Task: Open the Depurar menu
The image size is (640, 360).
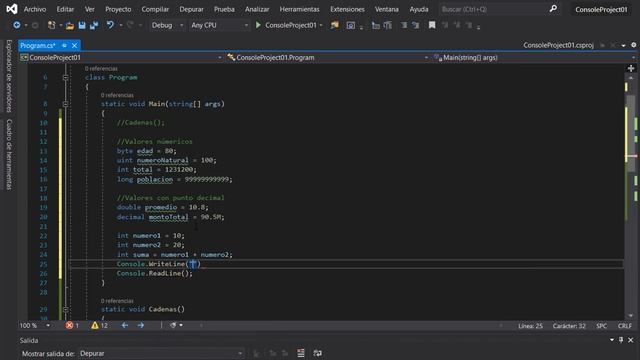Action: (191, 9)
